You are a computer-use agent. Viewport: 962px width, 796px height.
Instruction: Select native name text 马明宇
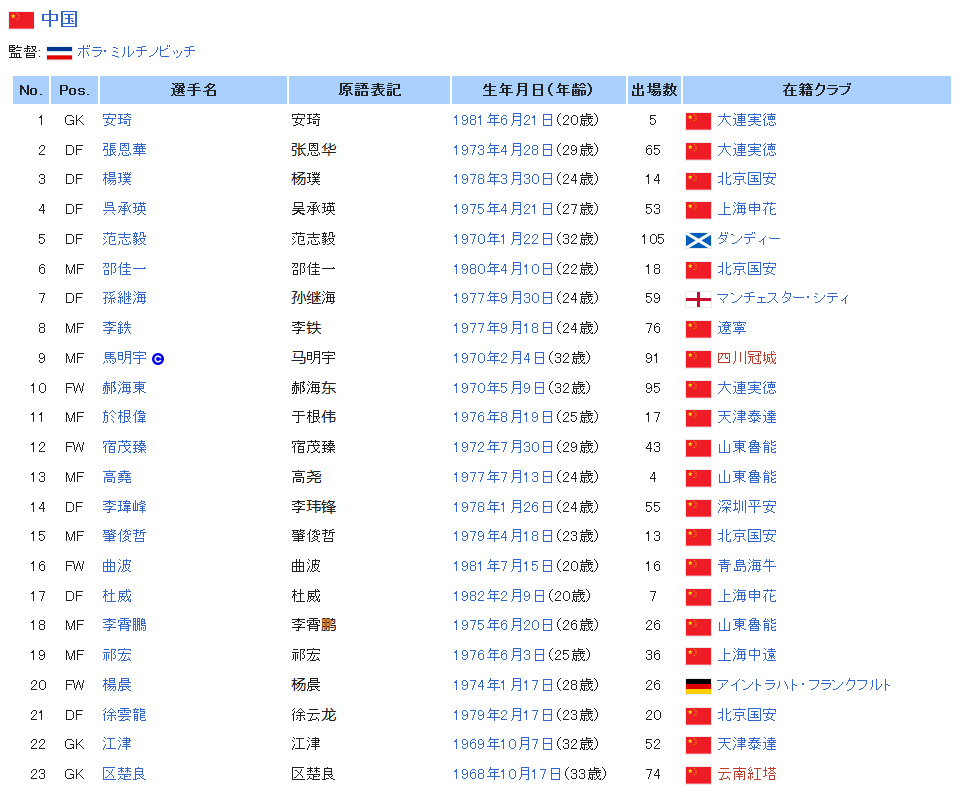(x=313, y=358)
